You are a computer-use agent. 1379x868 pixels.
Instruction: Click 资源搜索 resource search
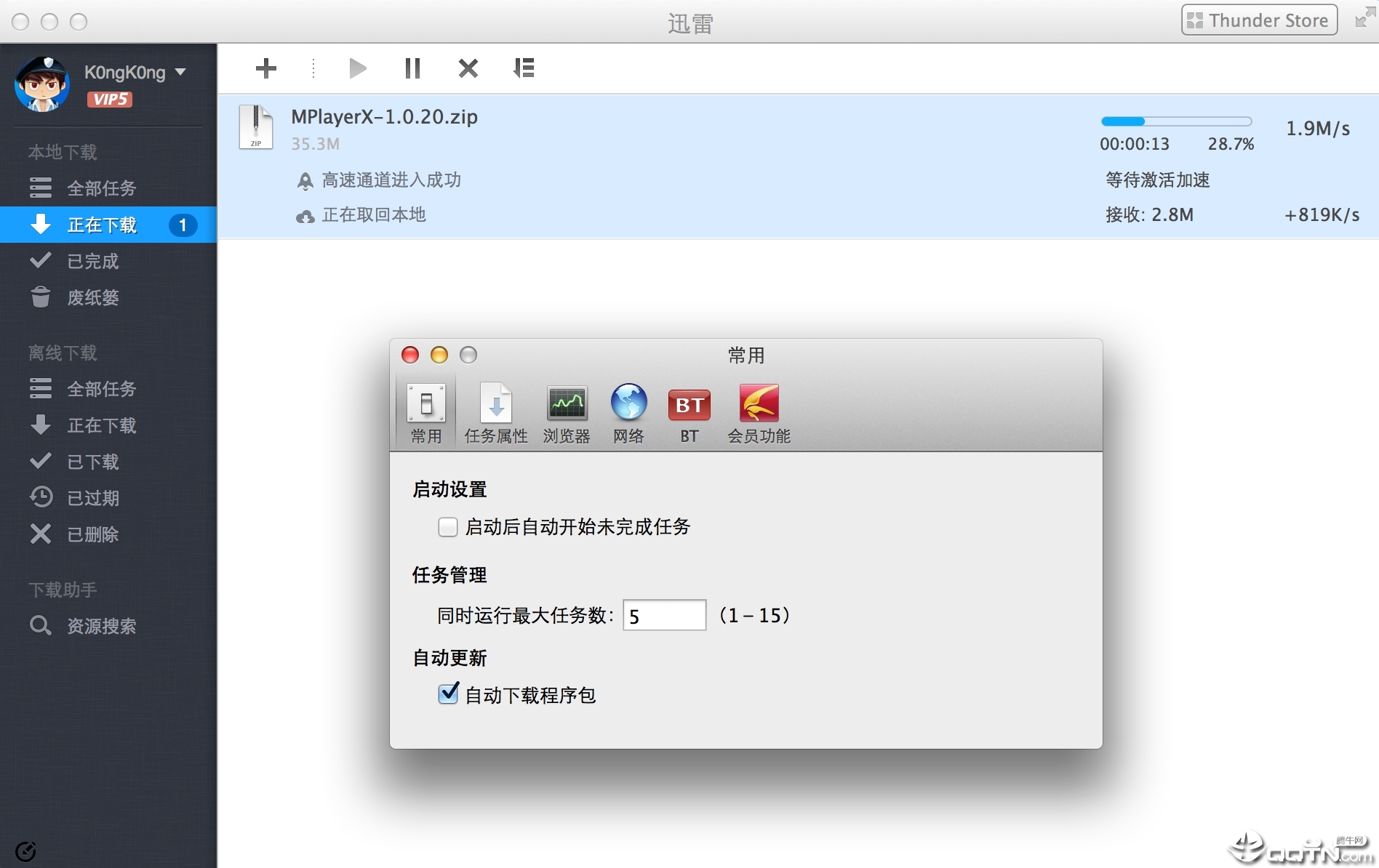click(x=100, y=626)
